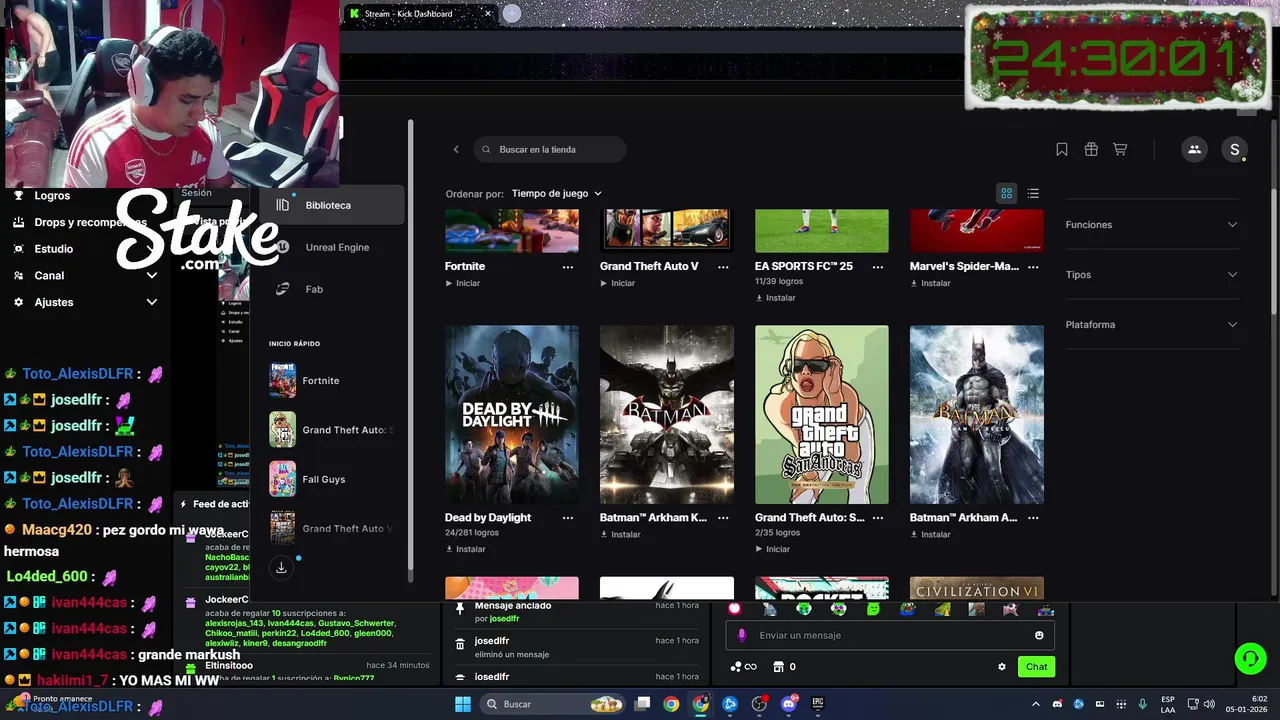
Task: Install Marvel's Spider-Man
Action: 930,283
